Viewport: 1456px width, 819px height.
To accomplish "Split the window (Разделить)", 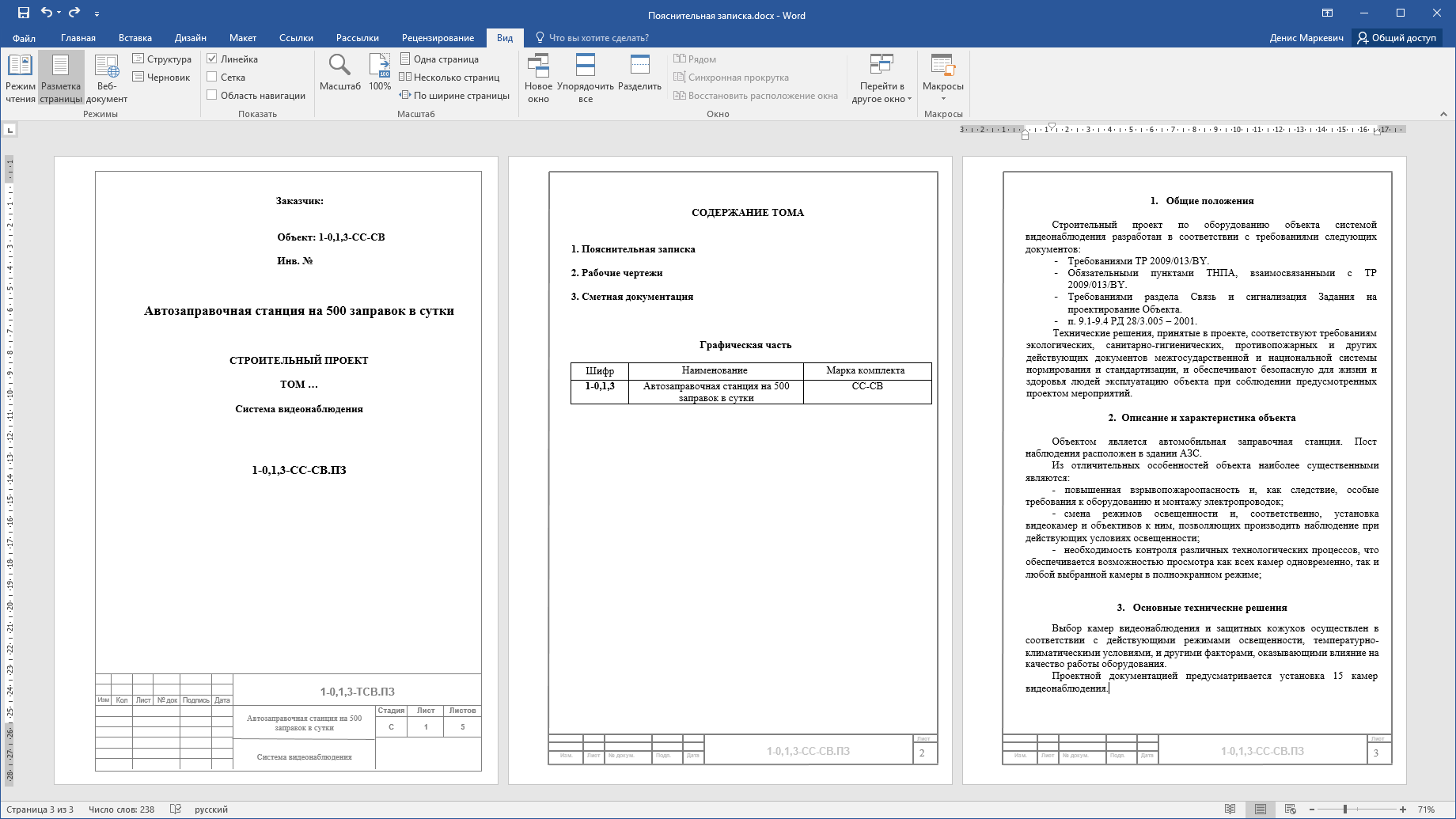I will click(x=639, y=73).
